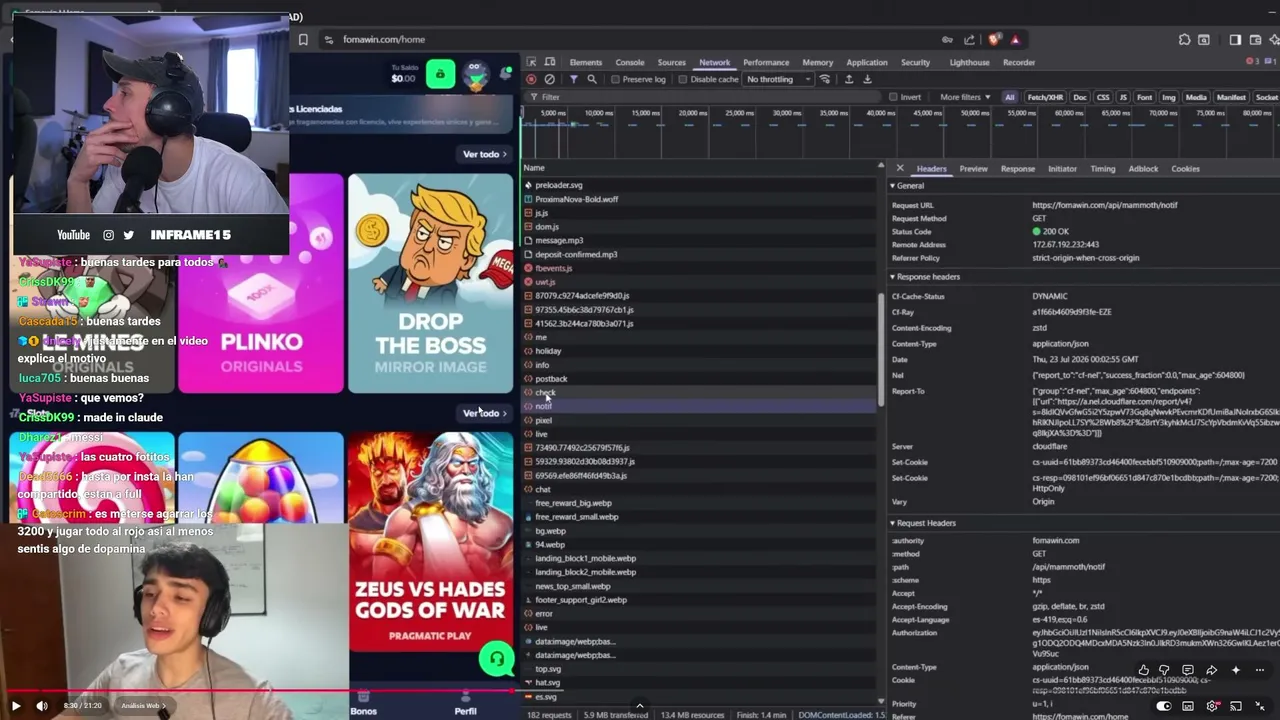Image resolution: width=1280 pixels, height=720 pixels.
Task: Play the video
Action: [x=16, y=706]
